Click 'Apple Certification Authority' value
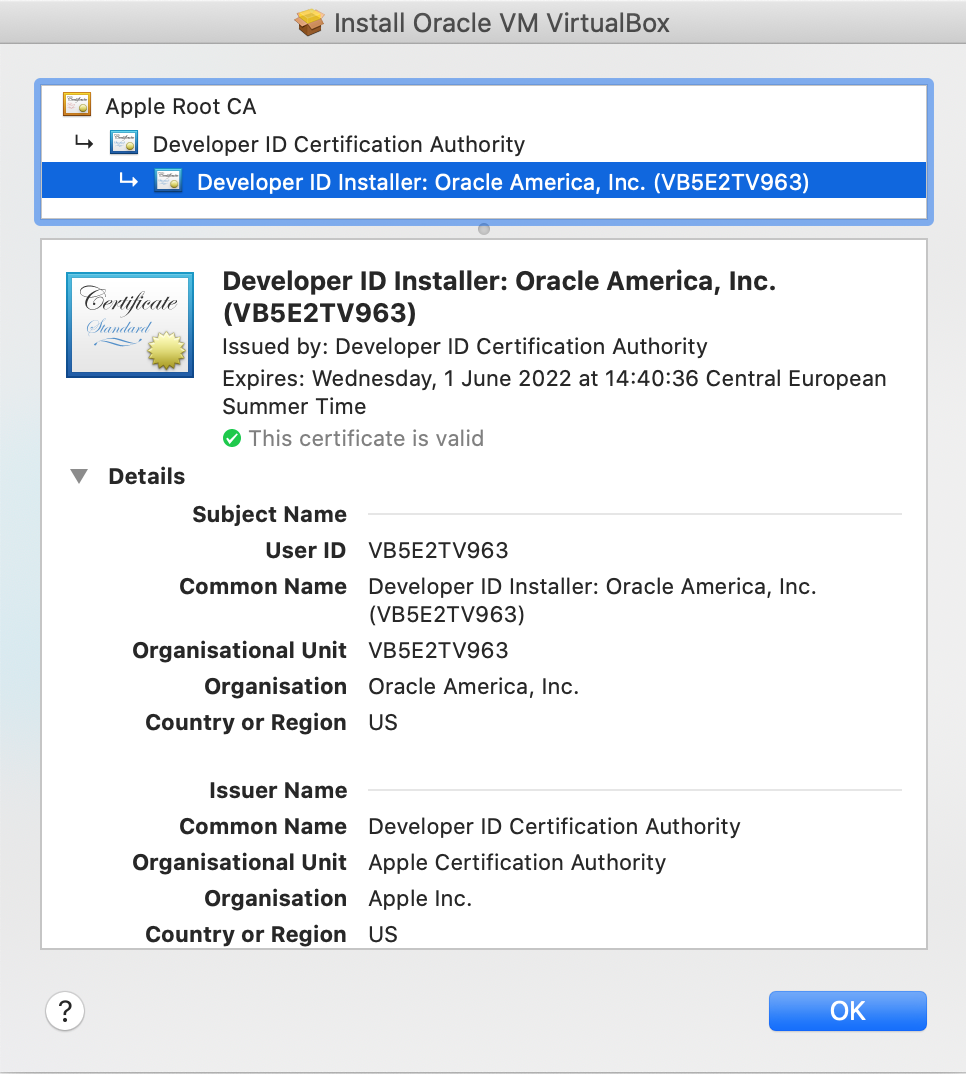Screen dimensions: 966x1074 (517, 862)
